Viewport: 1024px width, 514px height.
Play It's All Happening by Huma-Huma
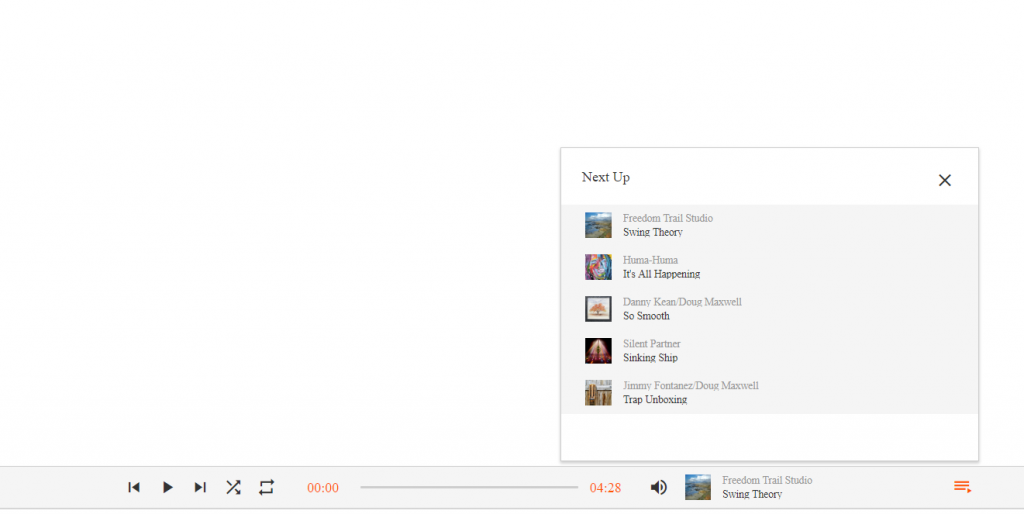tap(769, 267)
